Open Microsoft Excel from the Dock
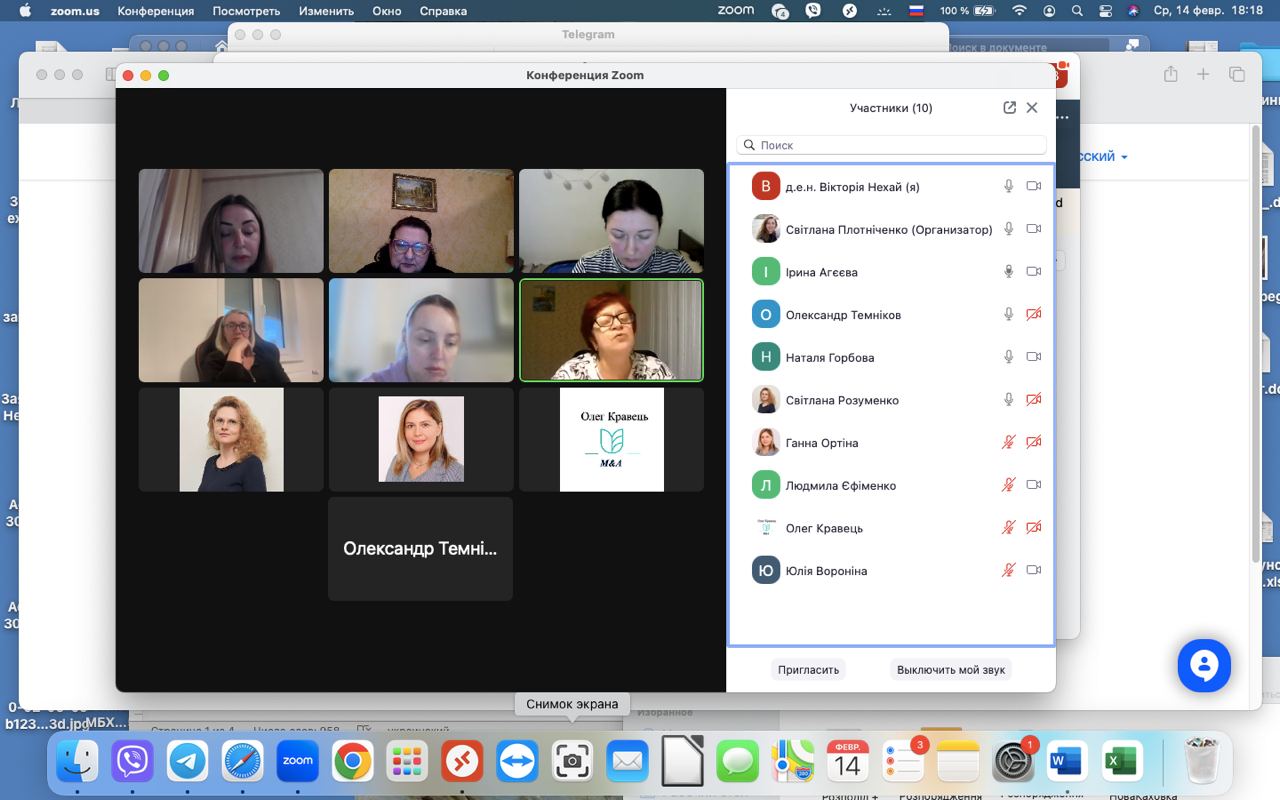Screen dimensions: 1280x800 click(x=1123, y=762)
